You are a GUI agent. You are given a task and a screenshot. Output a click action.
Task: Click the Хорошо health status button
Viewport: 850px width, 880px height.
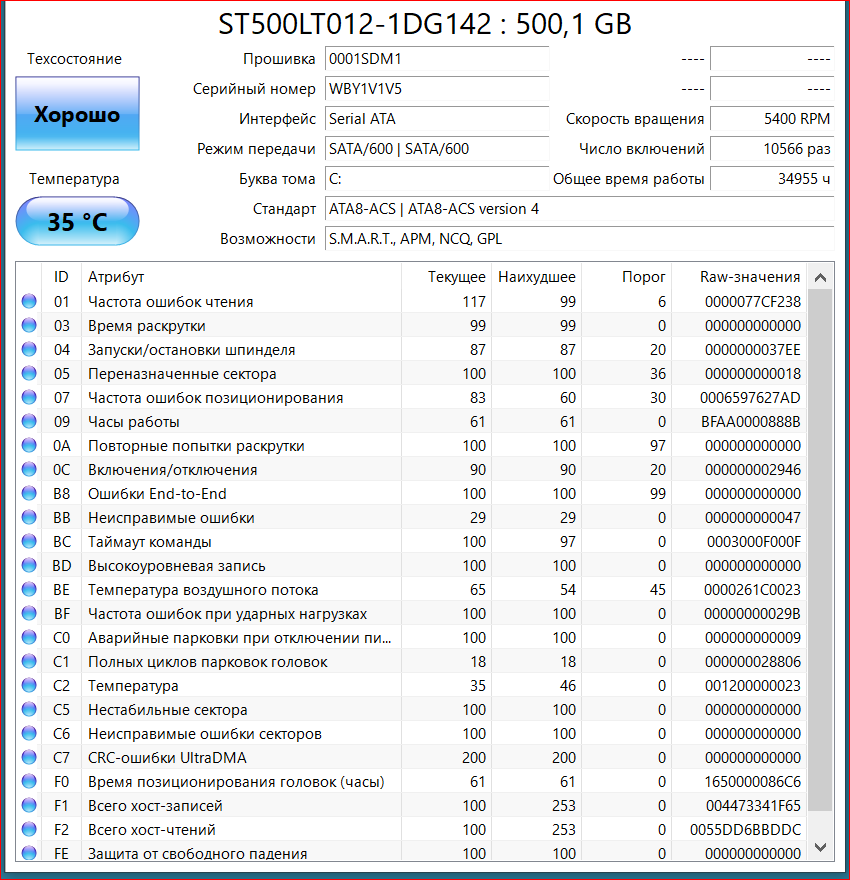[77, 115]
